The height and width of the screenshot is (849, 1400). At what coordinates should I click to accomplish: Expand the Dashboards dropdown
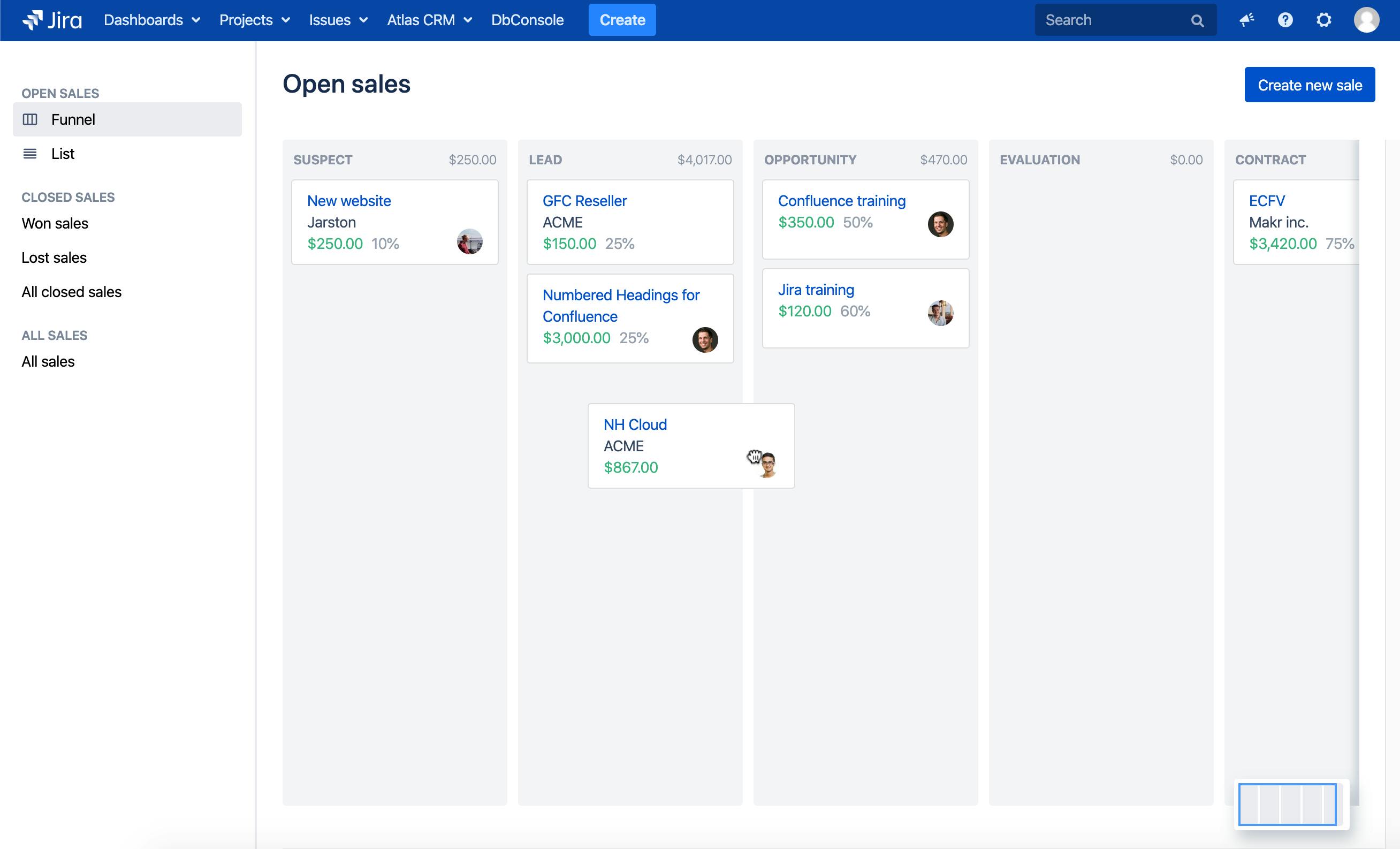(x=151, y=20)
